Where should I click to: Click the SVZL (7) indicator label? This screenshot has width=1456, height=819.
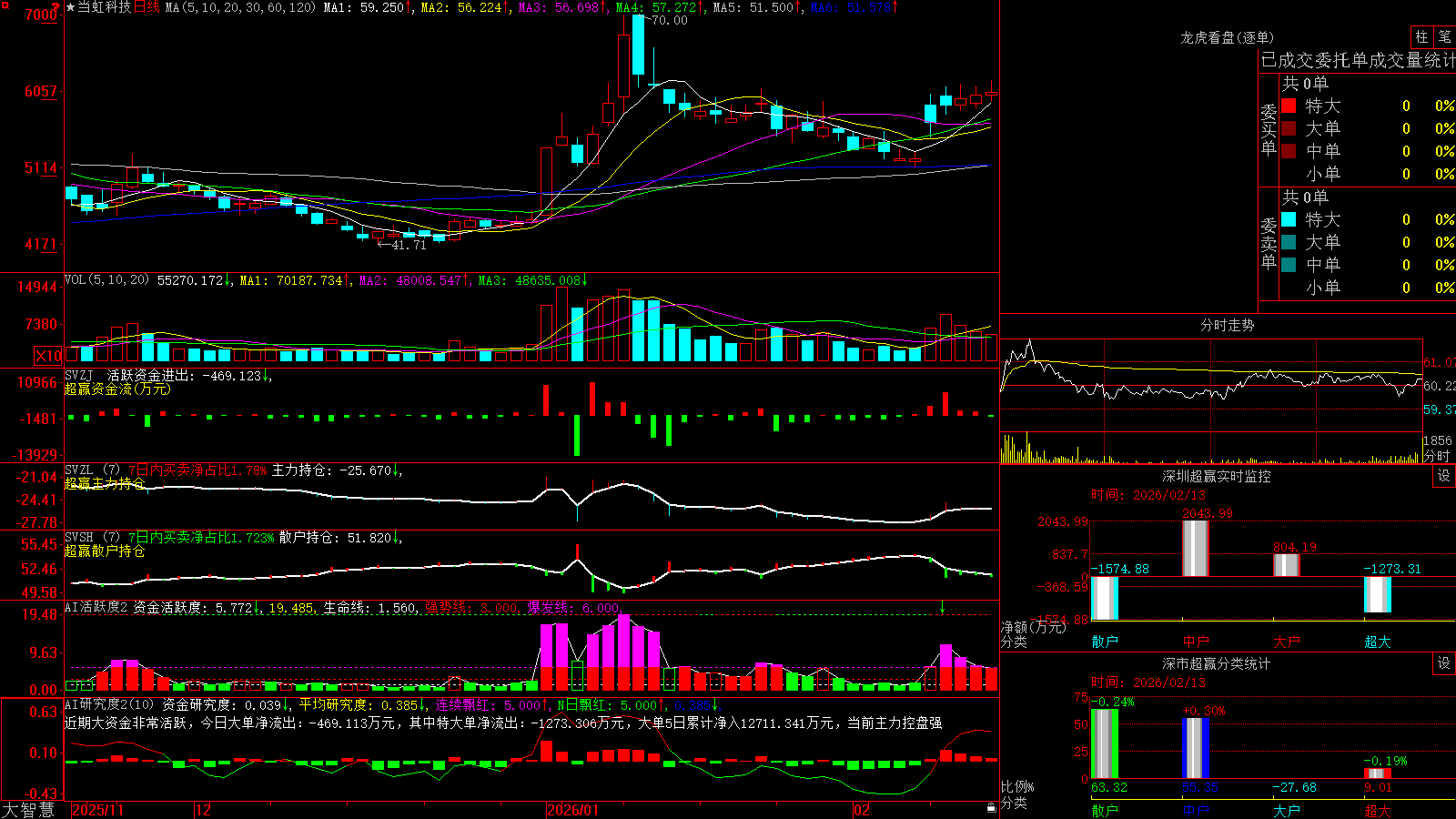coord(93,470)
